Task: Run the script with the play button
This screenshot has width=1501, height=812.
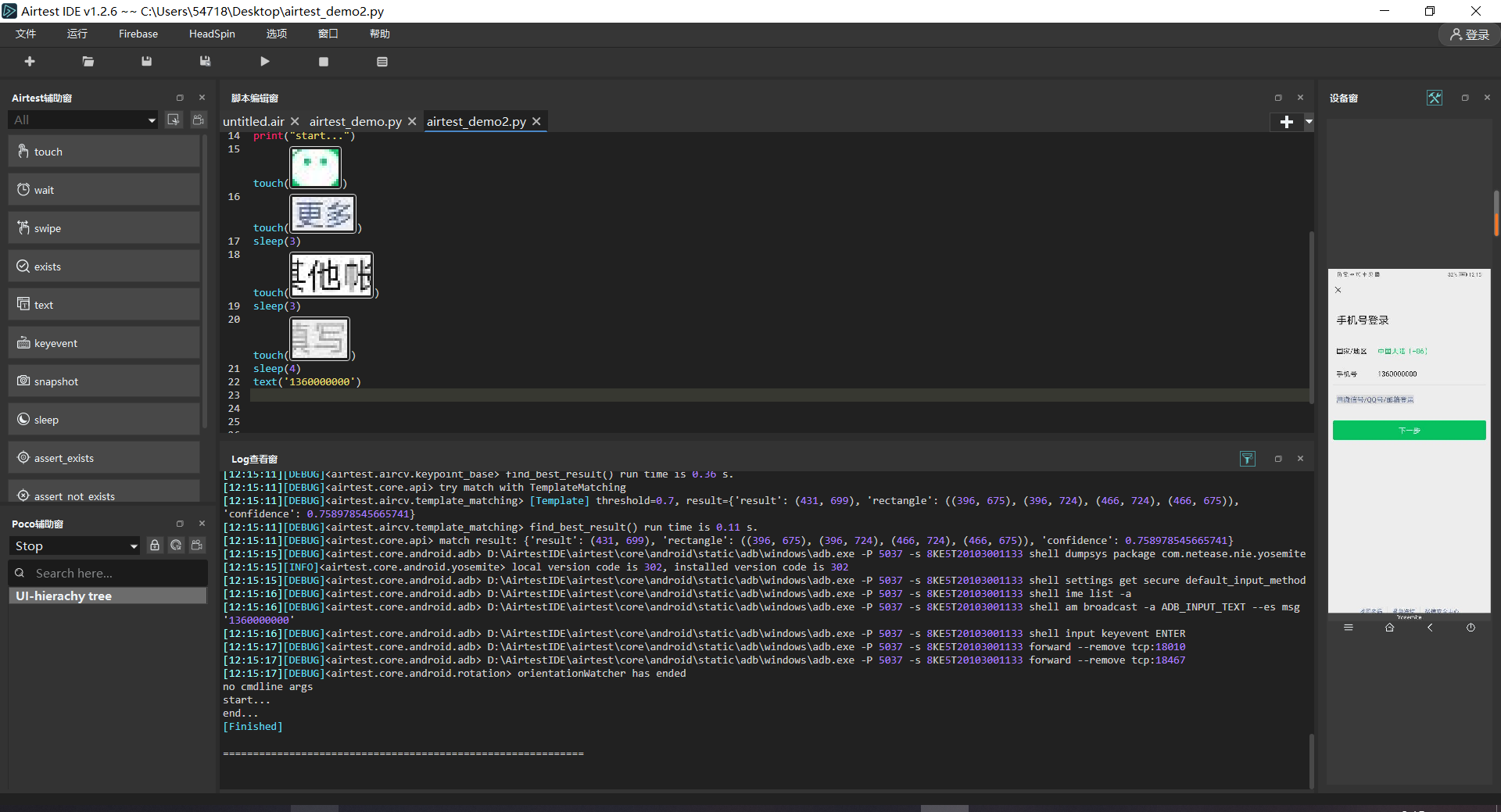Action: (x=265, y=62)
